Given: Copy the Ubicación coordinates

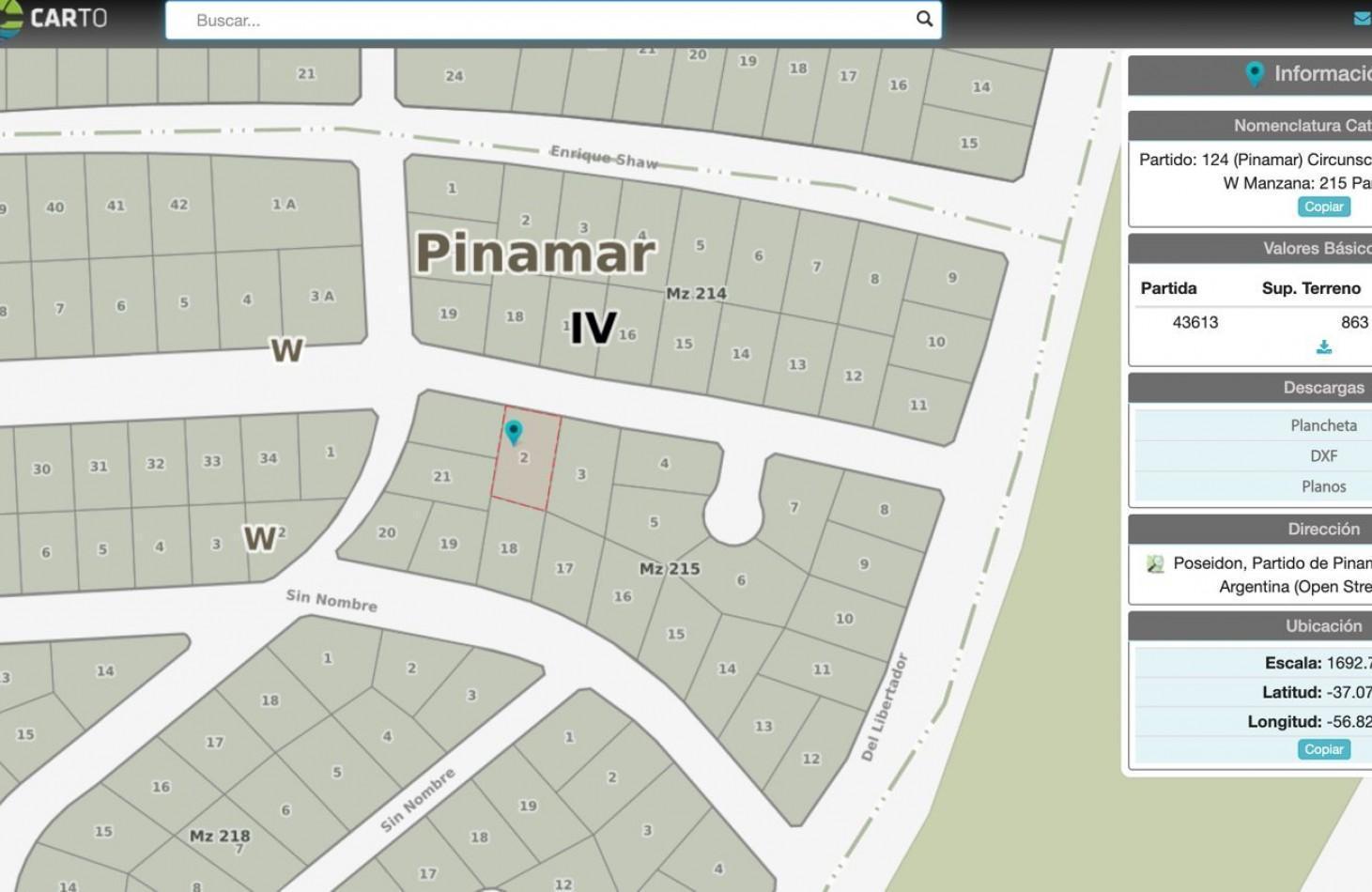Looking at the screenshot, I should pos(1323,749).
